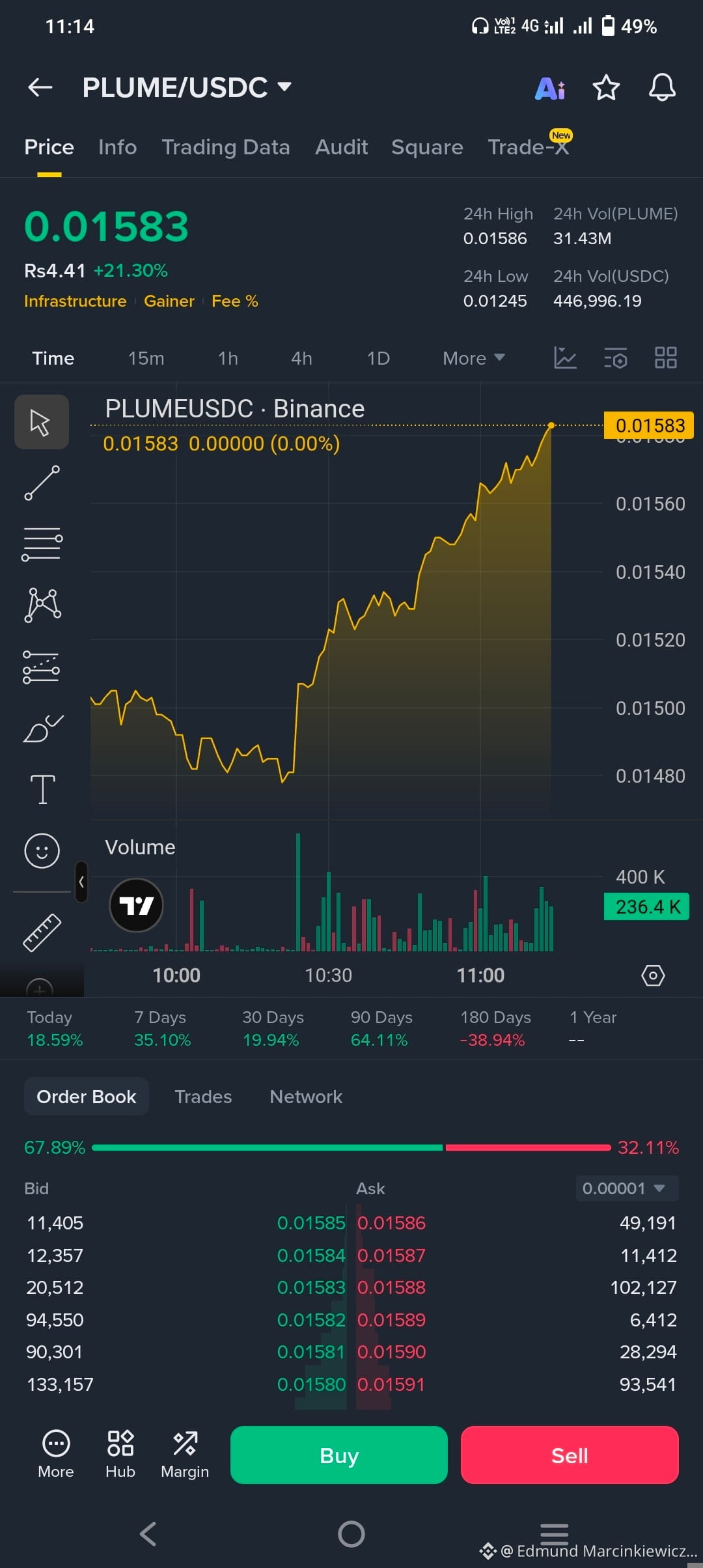Switch to the Order Book tab
Viewport: 703px width, 1568px height.
(87, 1097)
